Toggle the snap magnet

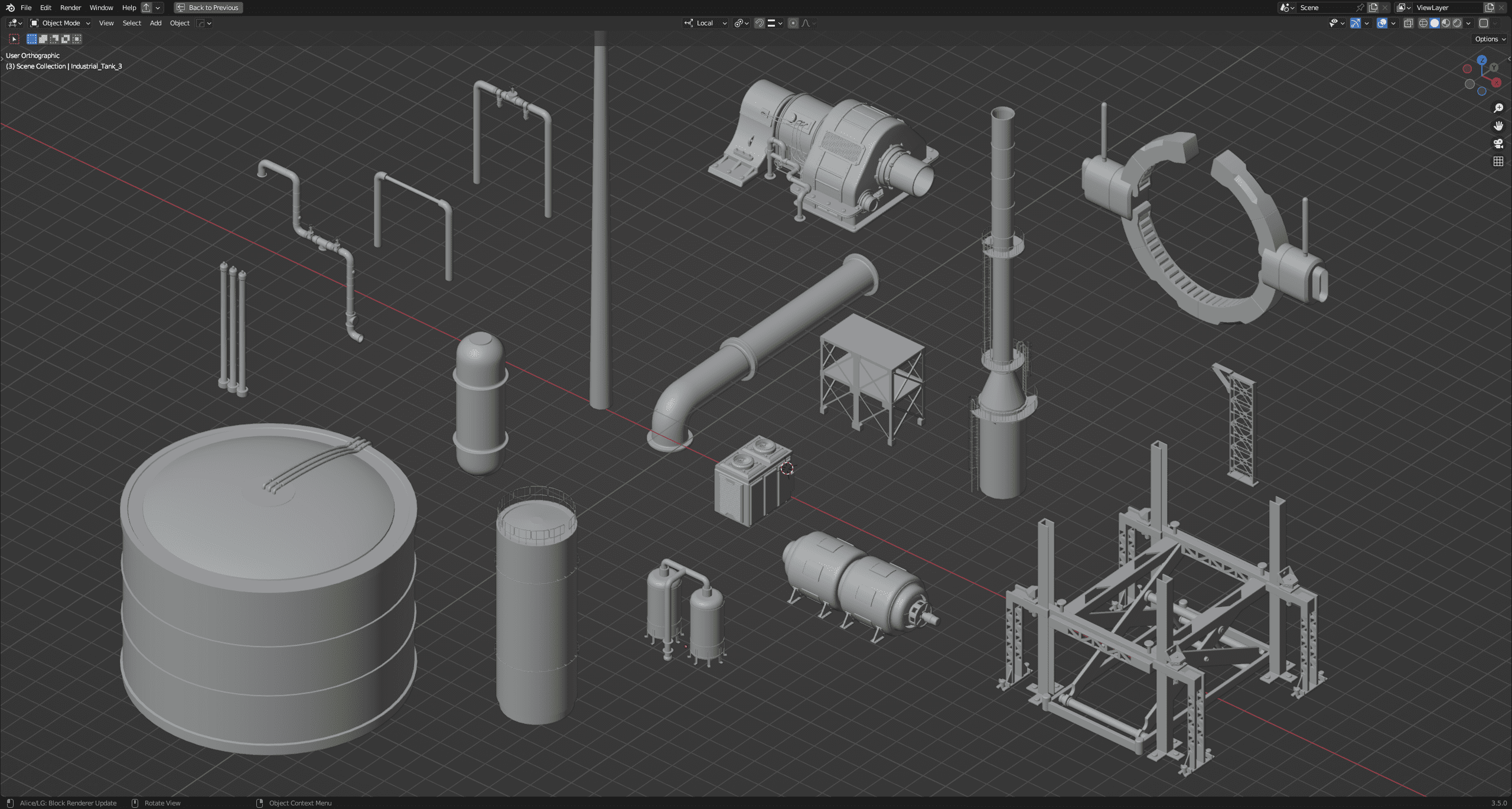click(x=760, y=23)
